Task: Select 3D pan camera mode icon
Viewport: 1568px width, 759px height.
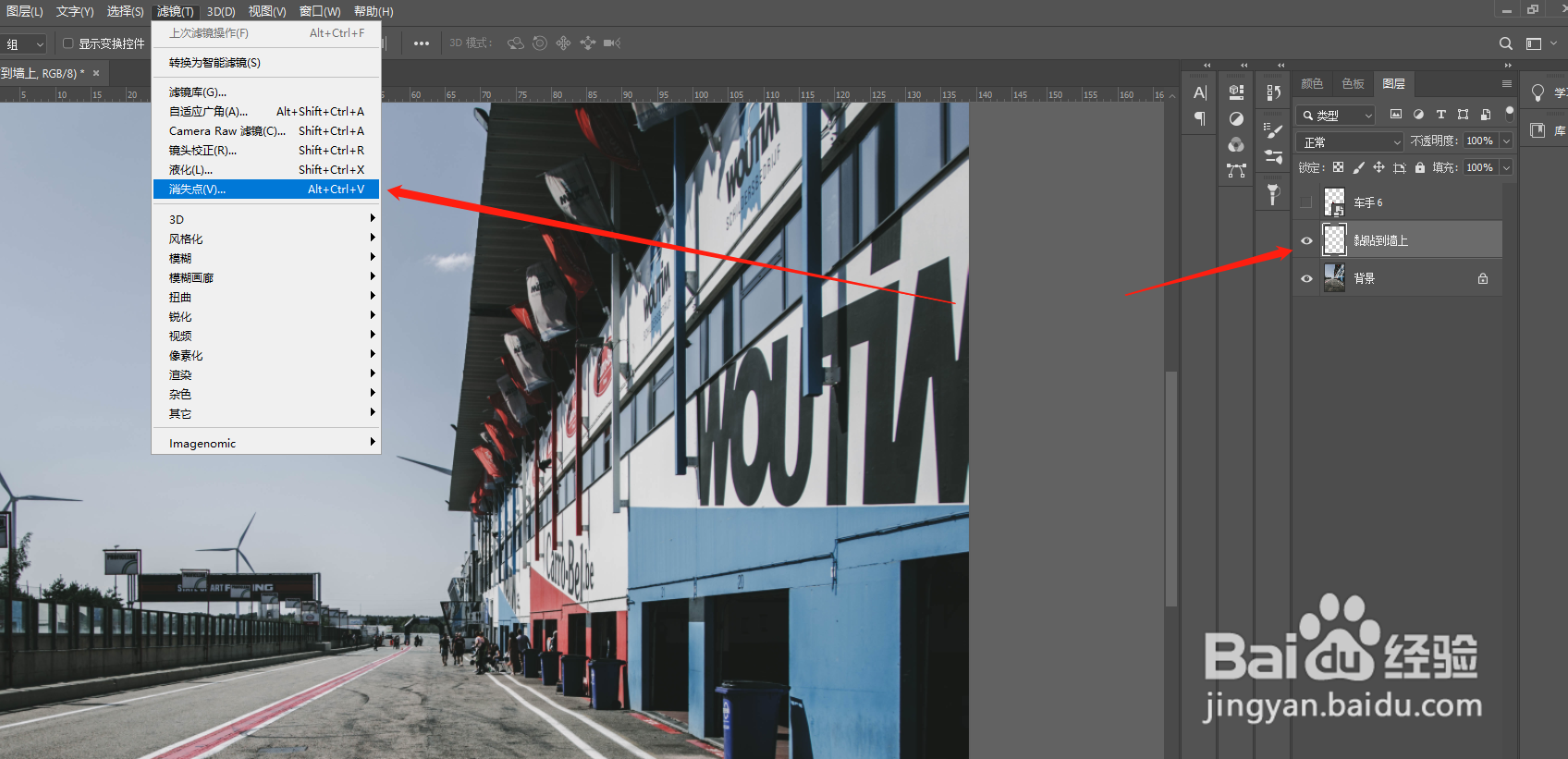Action: (x=563, y=43)
